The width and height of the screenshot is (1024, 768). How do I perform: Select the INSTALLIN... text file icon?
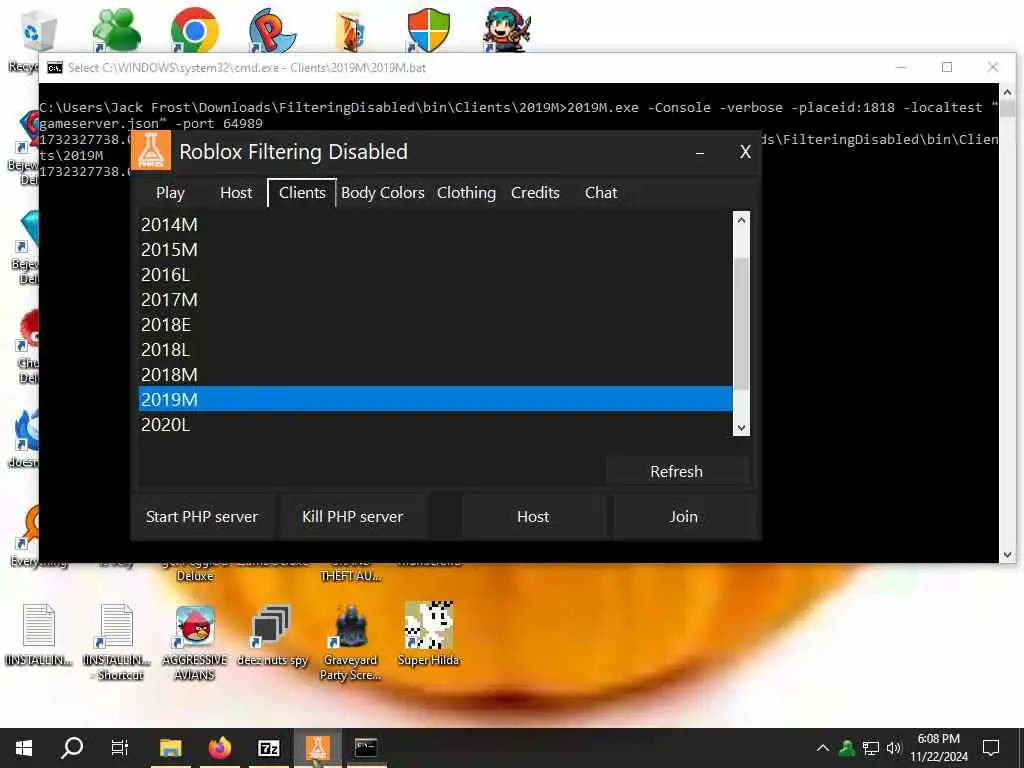click(x=39, y=635)
